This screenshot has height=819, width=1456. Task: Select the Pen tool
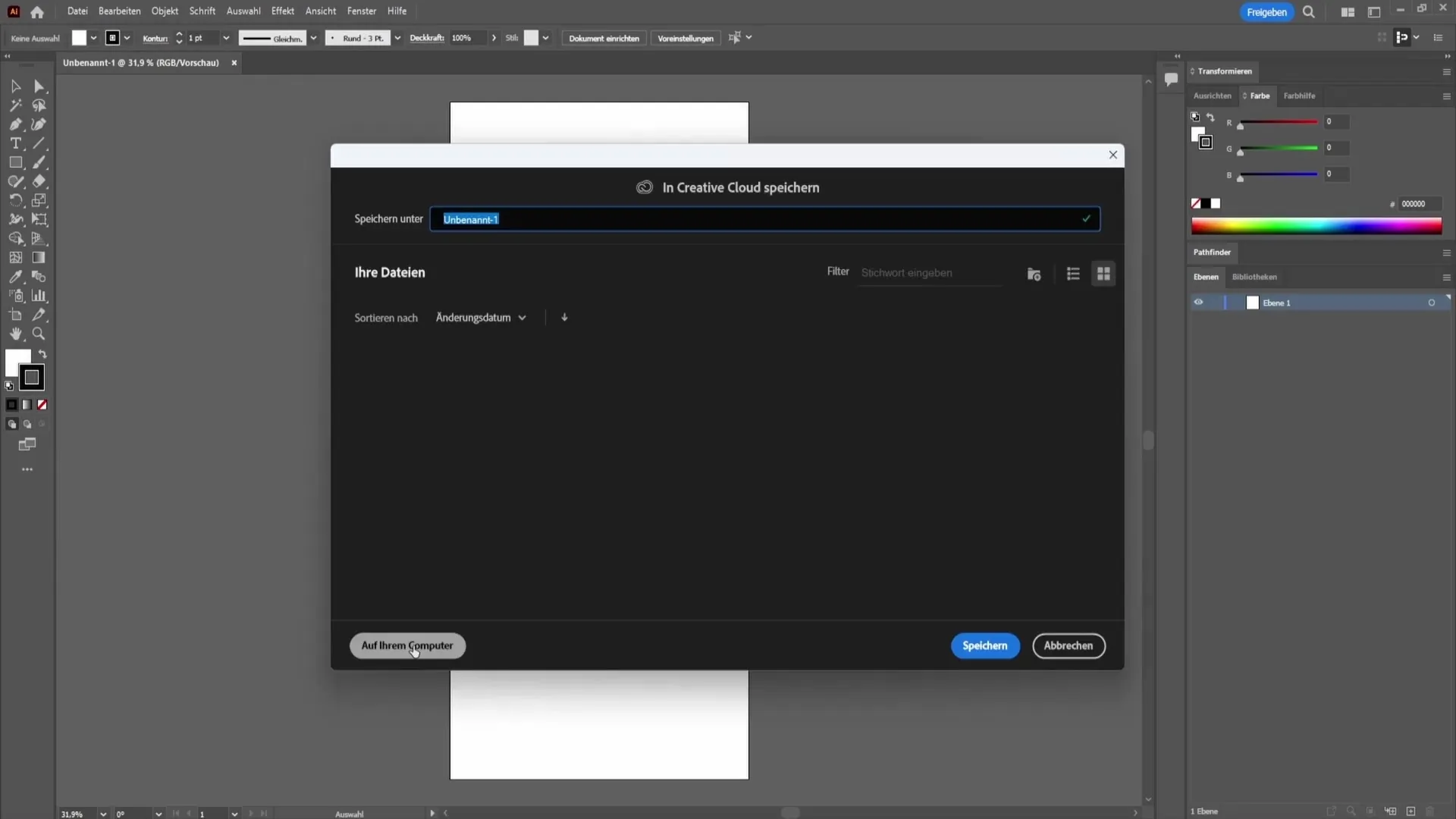coord(15,124)
